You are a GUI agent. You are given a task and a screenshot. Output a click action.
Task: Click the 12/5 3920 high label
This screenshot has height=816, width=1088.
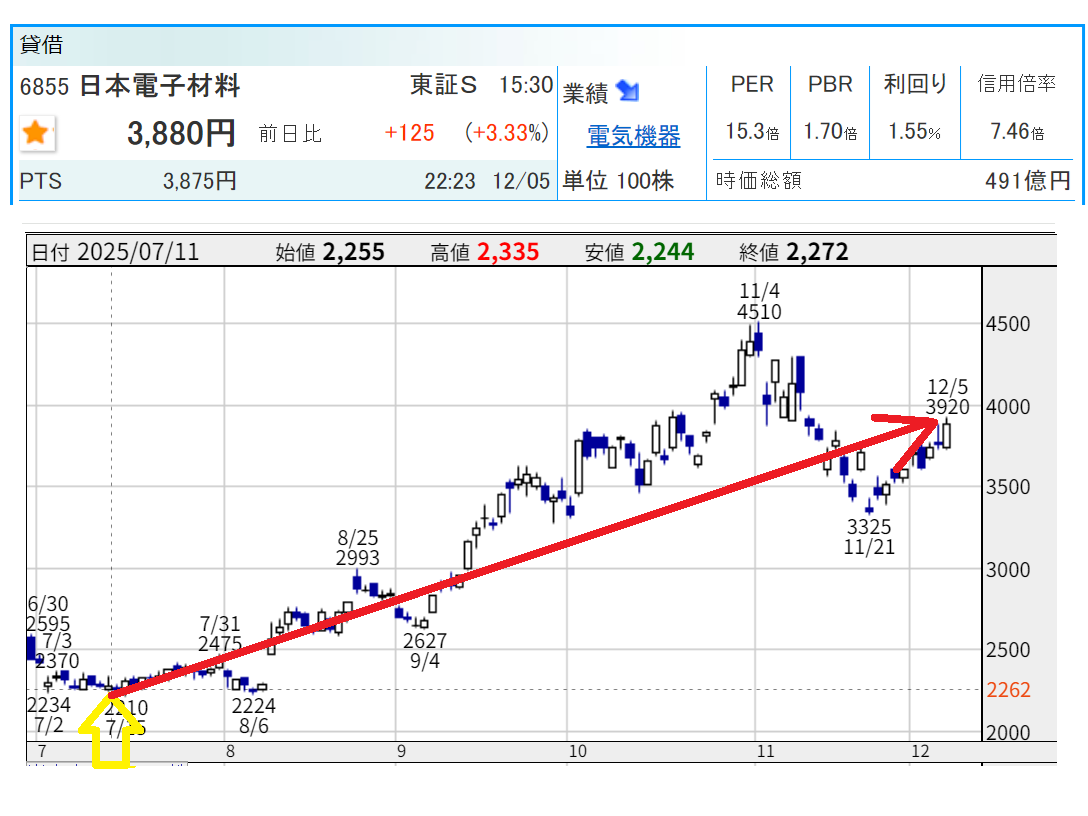pyautogui.click(x=947, y=396)
